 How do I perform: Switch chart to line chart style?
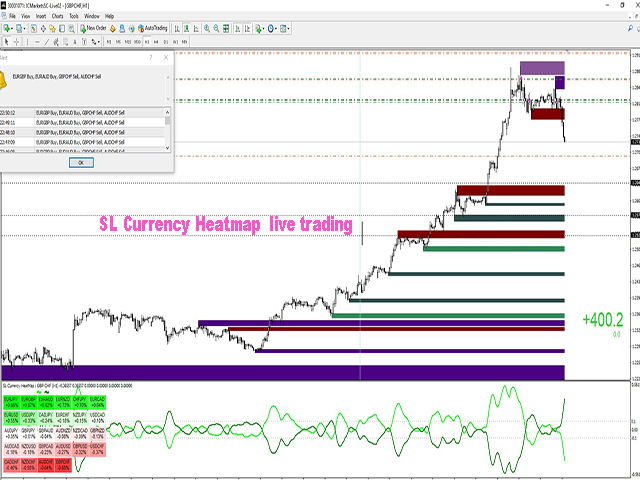pyautogui.click(x=196, y=29)
